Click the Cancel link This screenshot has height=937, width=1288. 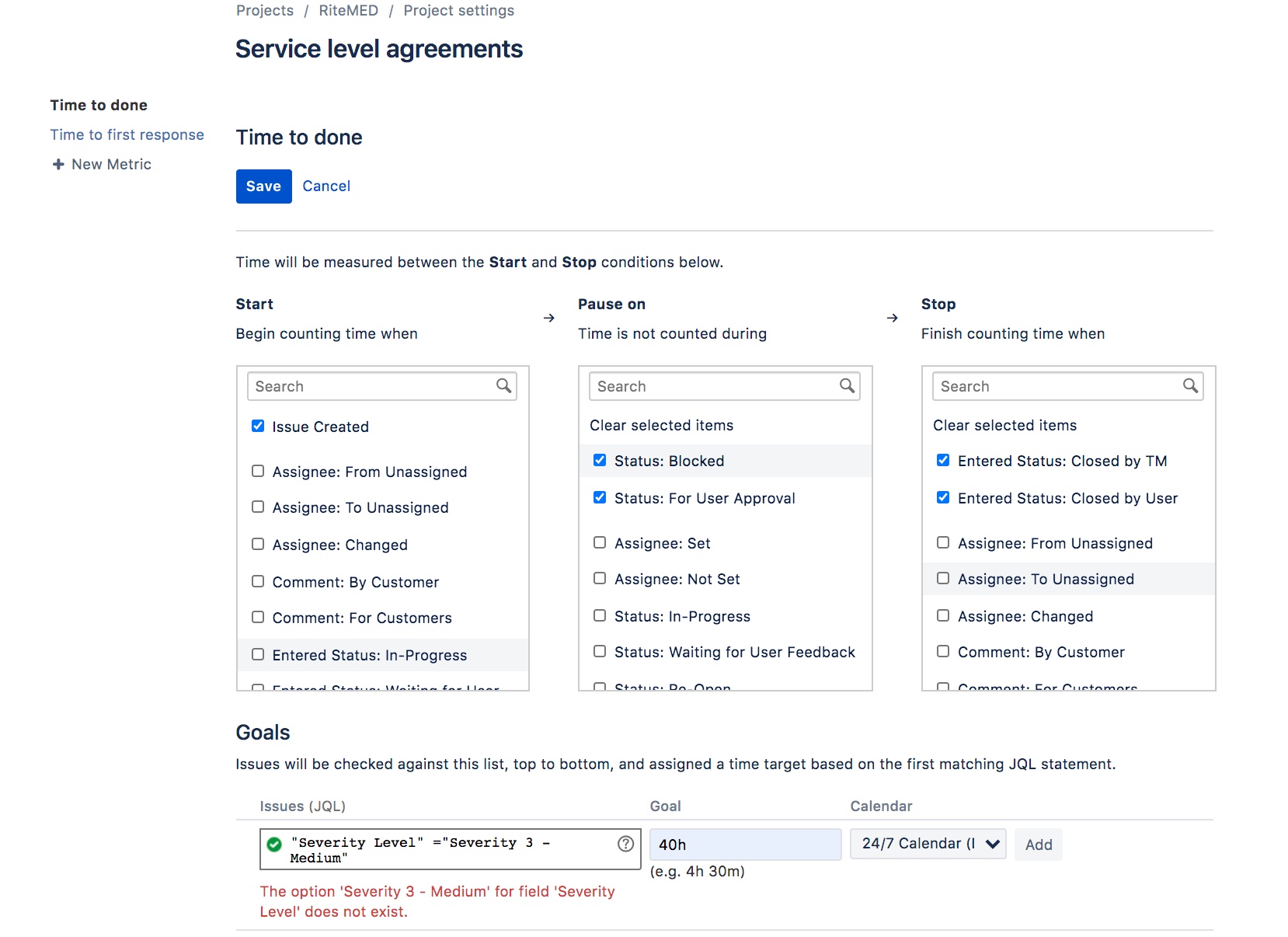(x=326, y=186)
